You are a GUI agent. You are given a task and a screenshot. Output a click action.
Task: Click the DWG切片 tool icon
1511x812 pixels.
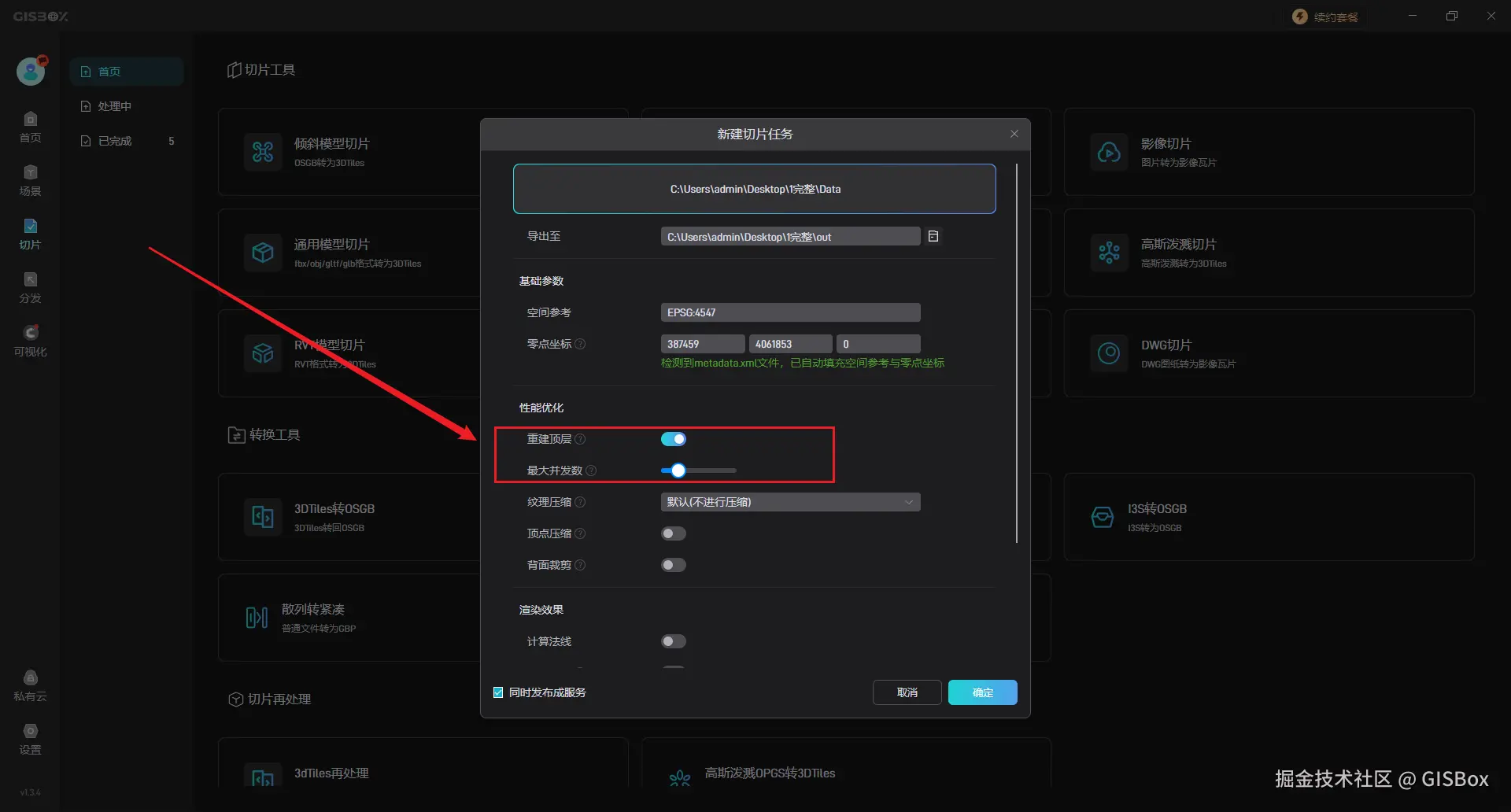tap(1109, 353)
